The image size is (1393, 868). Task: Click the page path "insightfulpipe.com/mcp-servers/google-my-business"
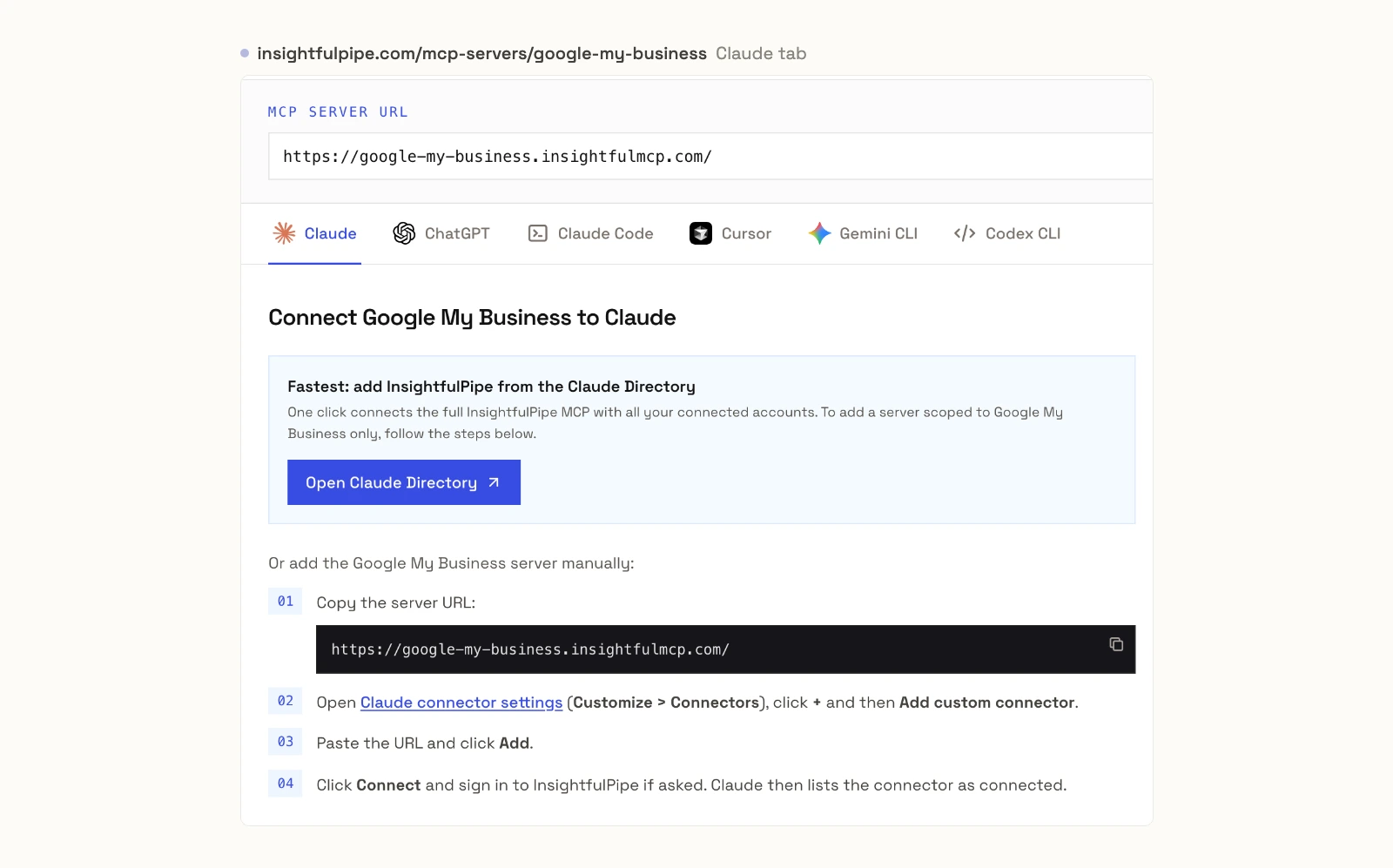481,54
